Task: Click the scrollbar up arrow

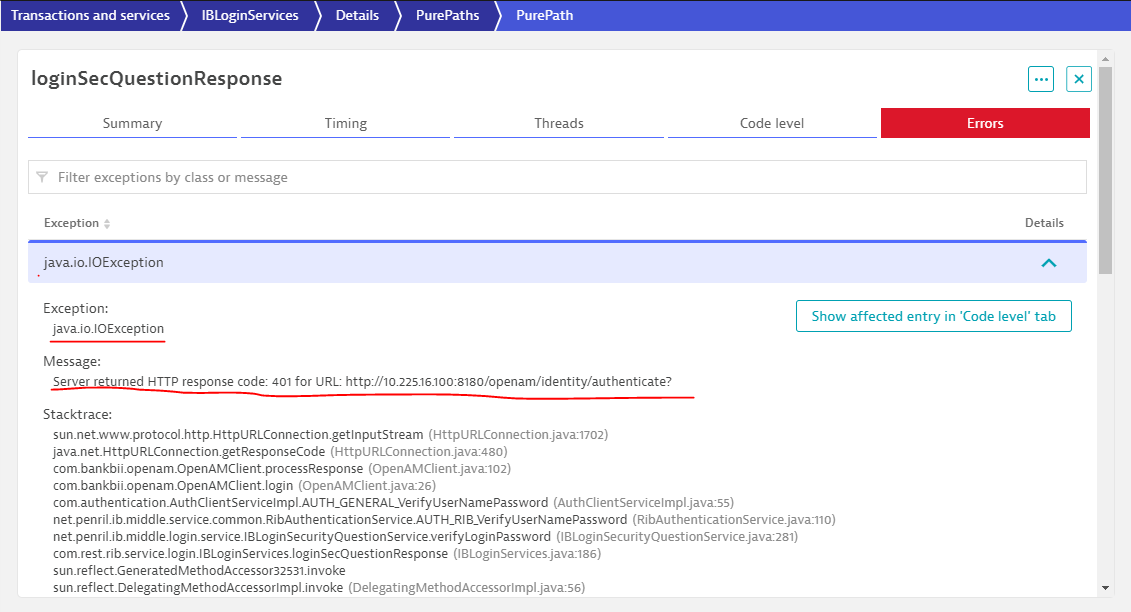Action: (x=1105, y=58)
